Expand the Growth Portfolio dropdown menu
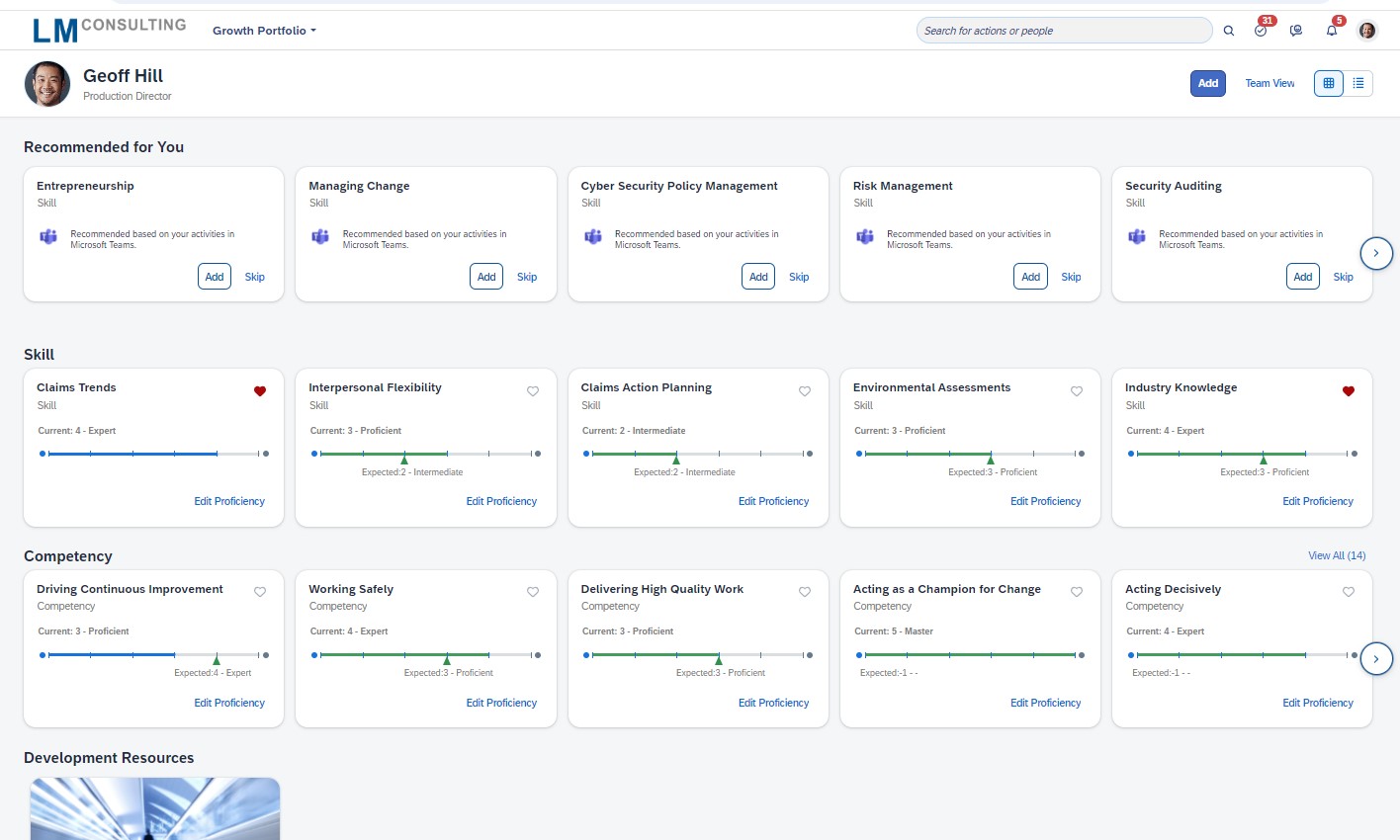The width and height of the screenshot is (1400, 840). [x=264, y=31]
